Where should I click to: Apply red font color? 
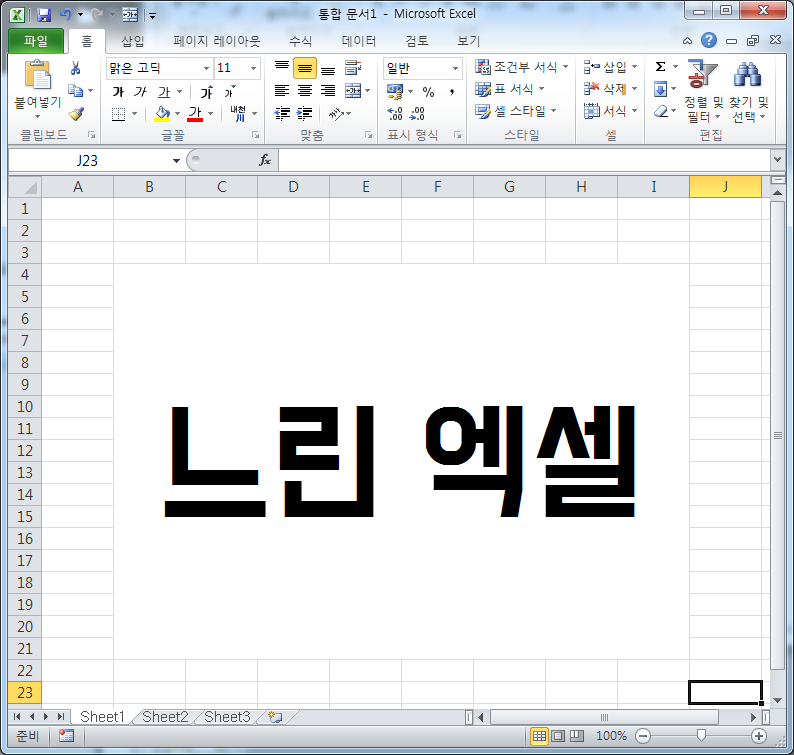[195, 114]
